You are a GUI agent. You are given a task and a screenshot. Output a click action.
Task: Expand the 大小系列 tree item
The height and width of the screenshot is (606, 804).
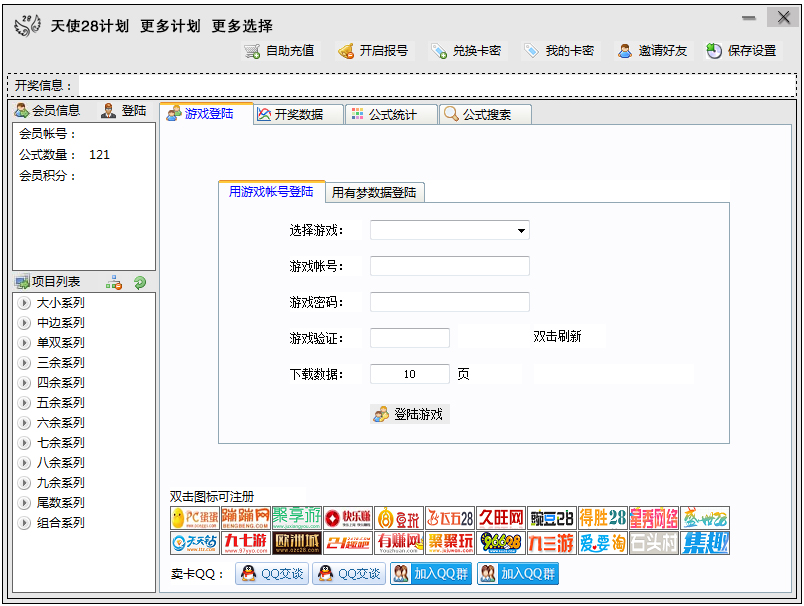pyautogui.click(x=25, y=303)
